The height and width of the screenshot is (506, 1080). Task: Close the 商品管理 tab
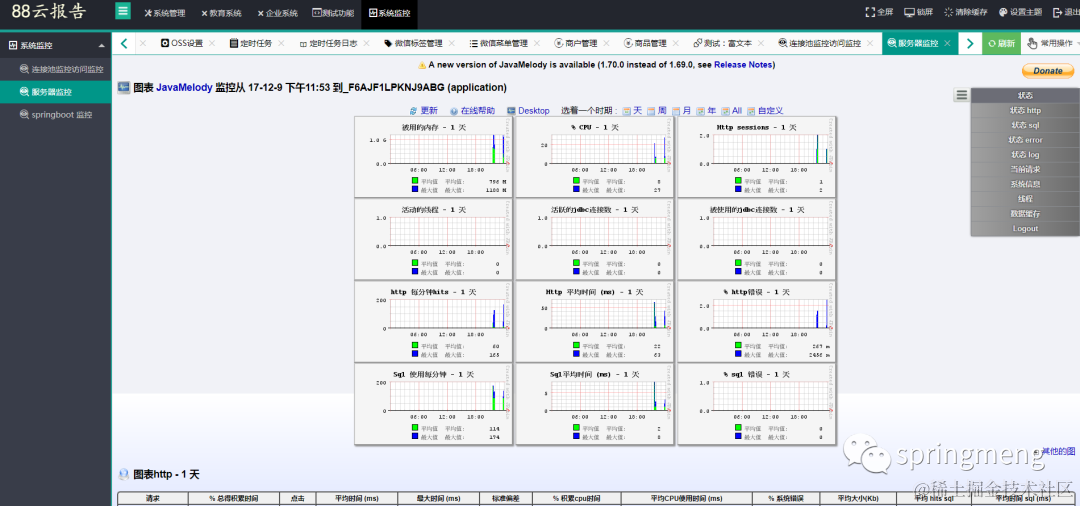pos(676,43)
